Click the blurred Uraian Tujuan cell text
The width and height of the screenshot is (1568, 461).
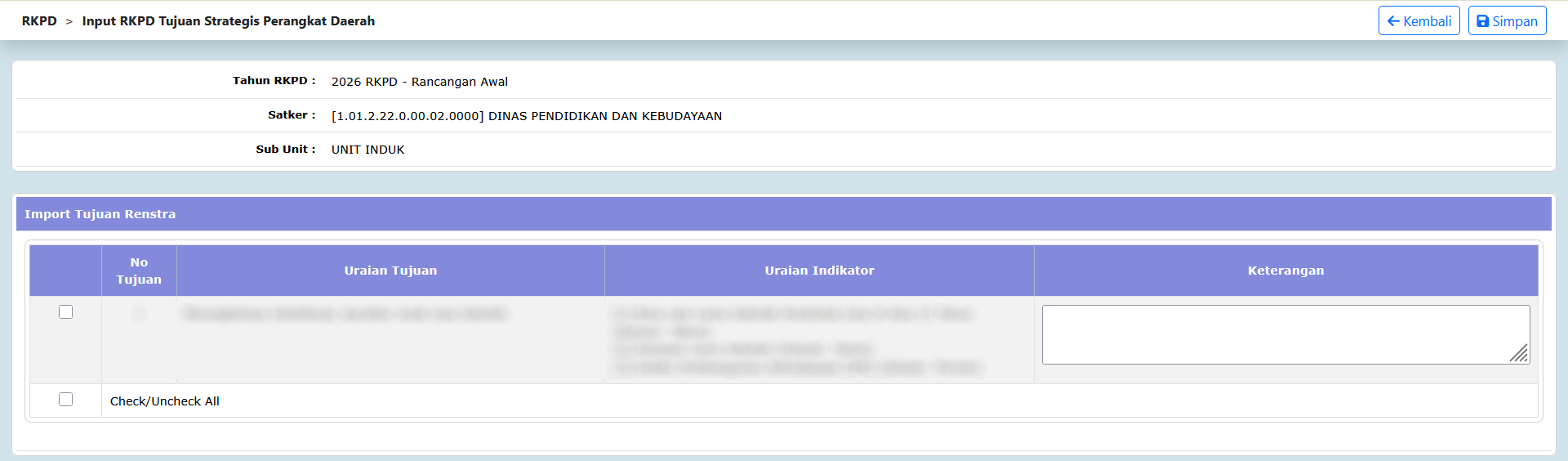click(x=345, y=314)
